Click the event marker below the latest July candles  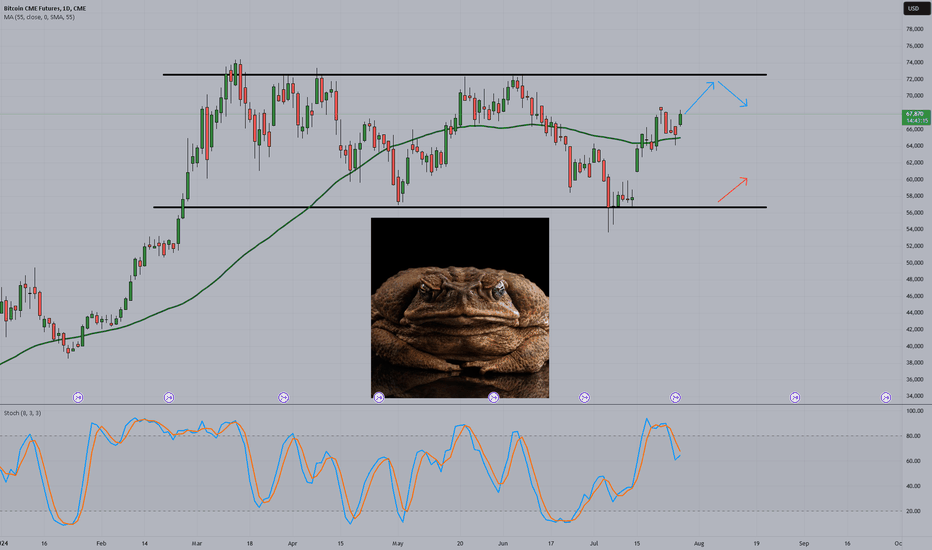675,397
